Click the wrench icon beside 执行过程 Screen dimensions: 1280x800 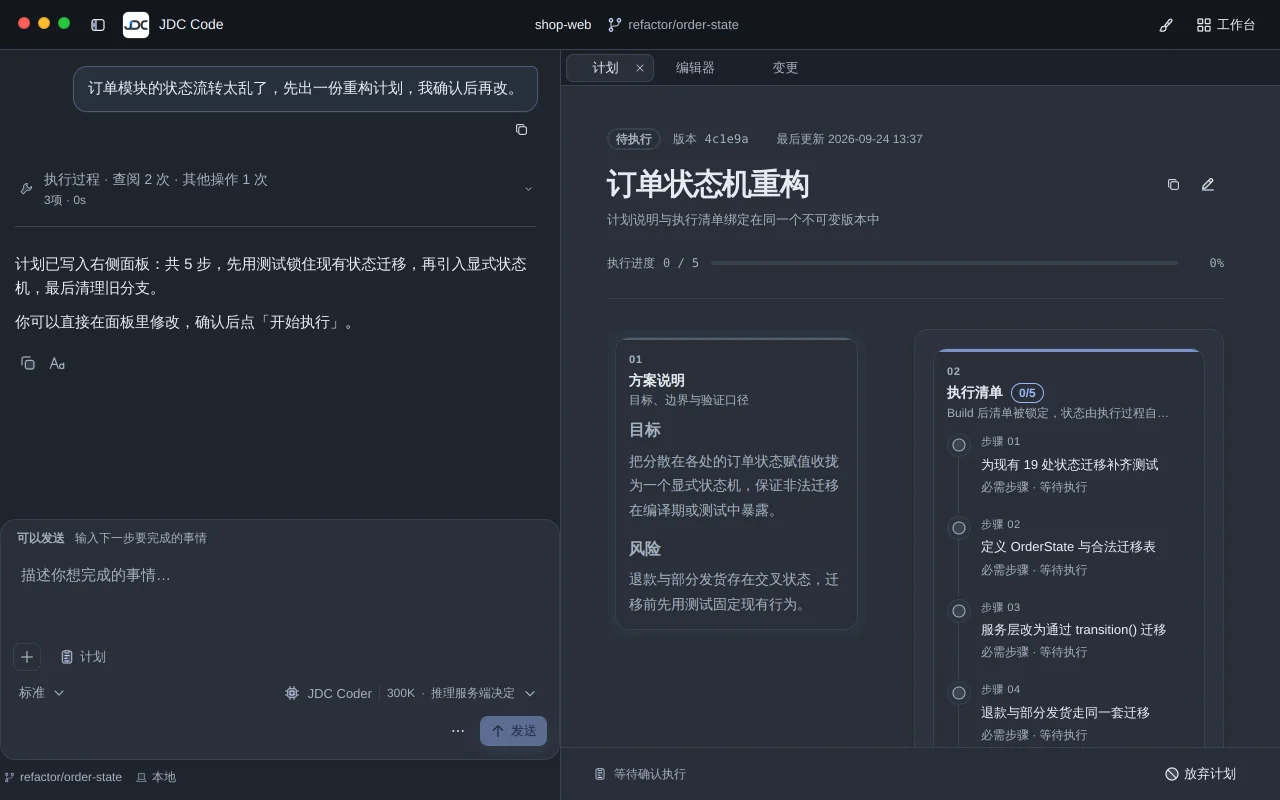pos(26,188)
